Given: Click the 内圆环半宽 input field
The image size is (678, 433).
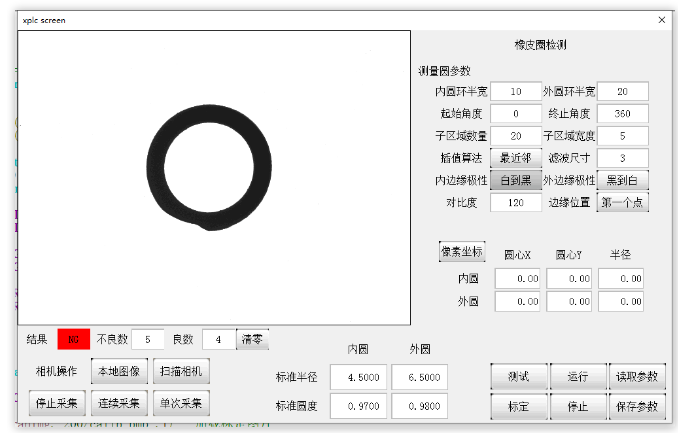Looking at the screenshot, I should [x=516, y=91].
